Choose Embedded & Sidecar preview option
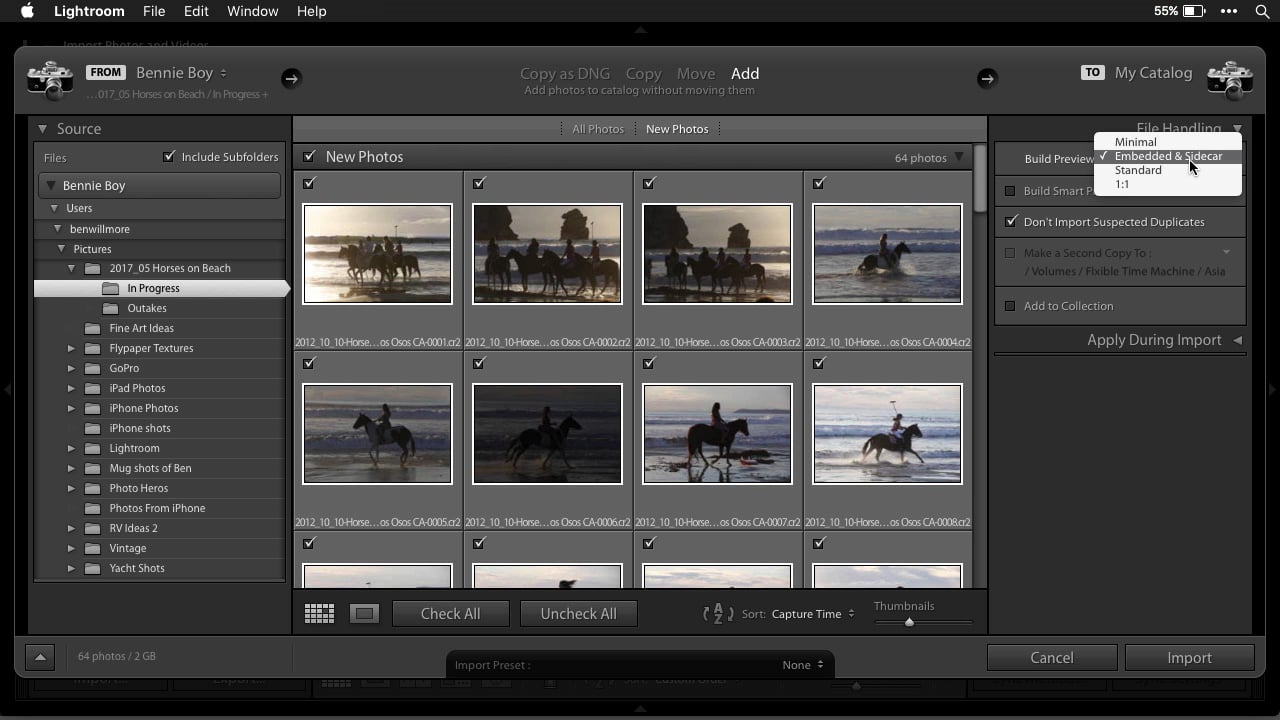1280x720 pixels. pos(1168,156)
